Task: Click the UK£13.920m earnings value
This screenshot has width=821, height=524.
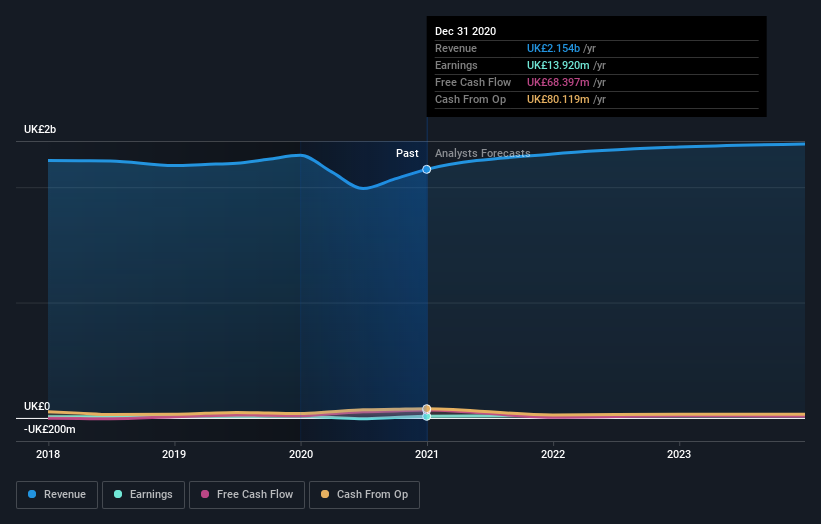Action: [x=558, y=65]
